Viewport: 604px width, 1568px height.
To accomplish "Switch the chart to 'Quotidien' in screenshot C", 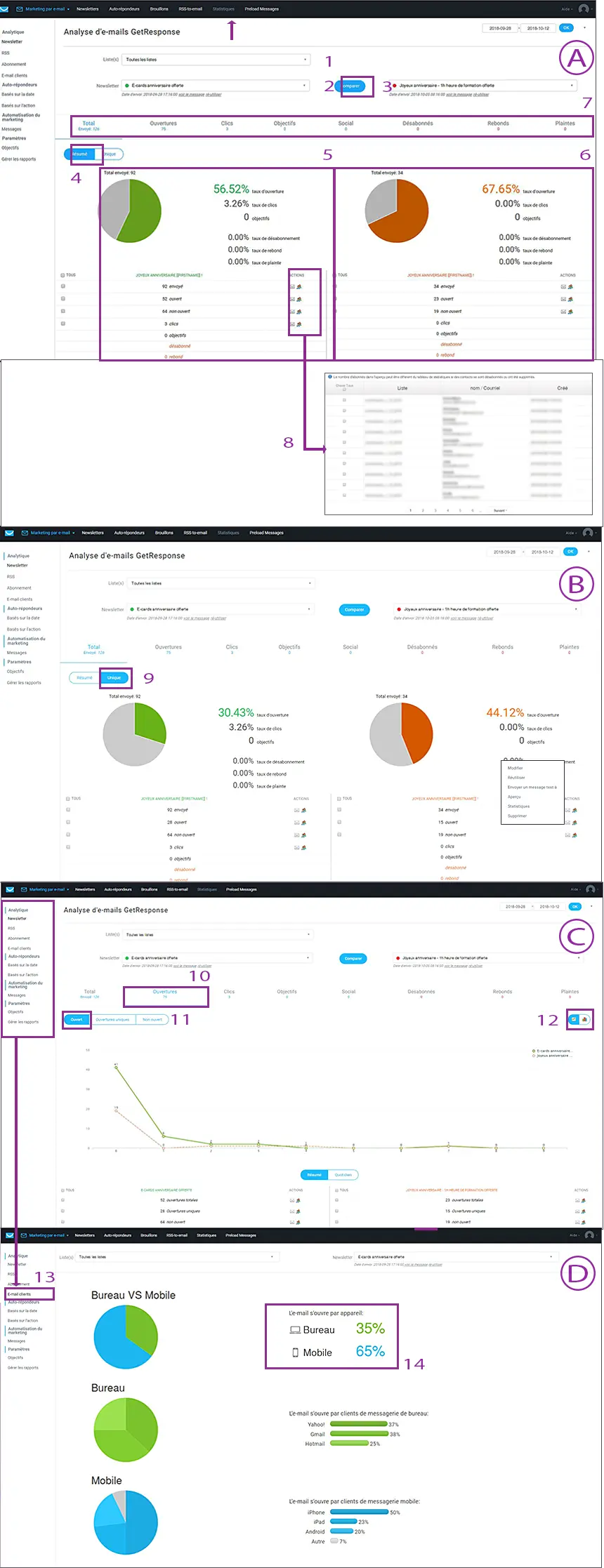I will pyautogui.click(x=343, y=1175).
